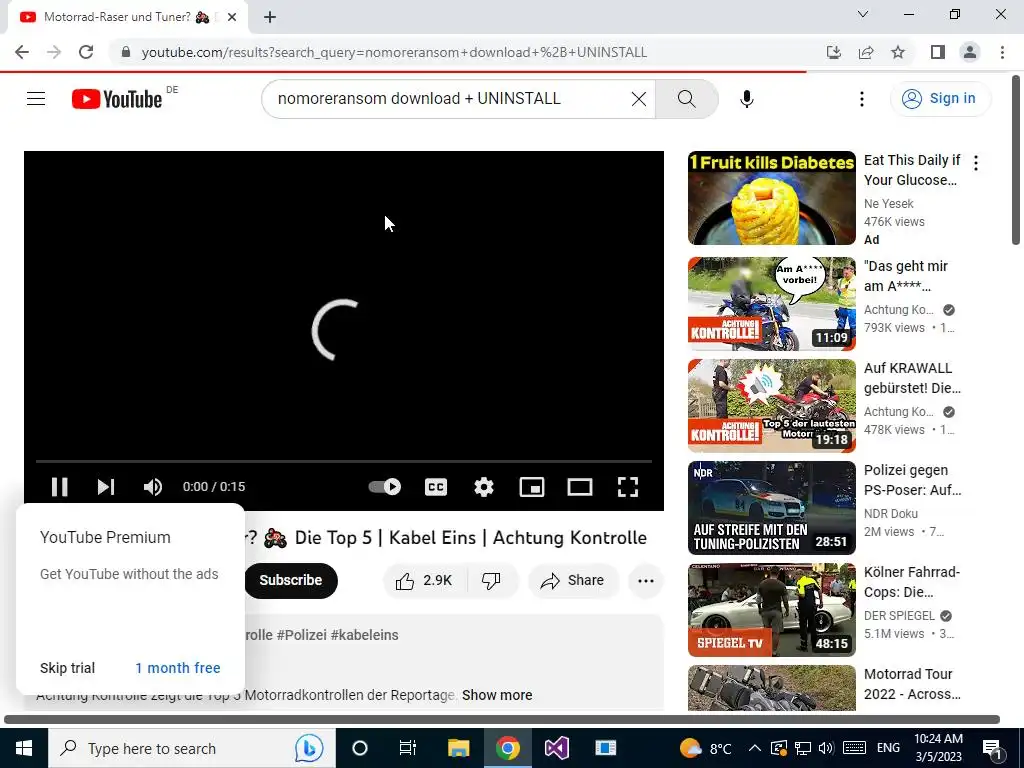Enable miniplayer mode

click(532, 487)
